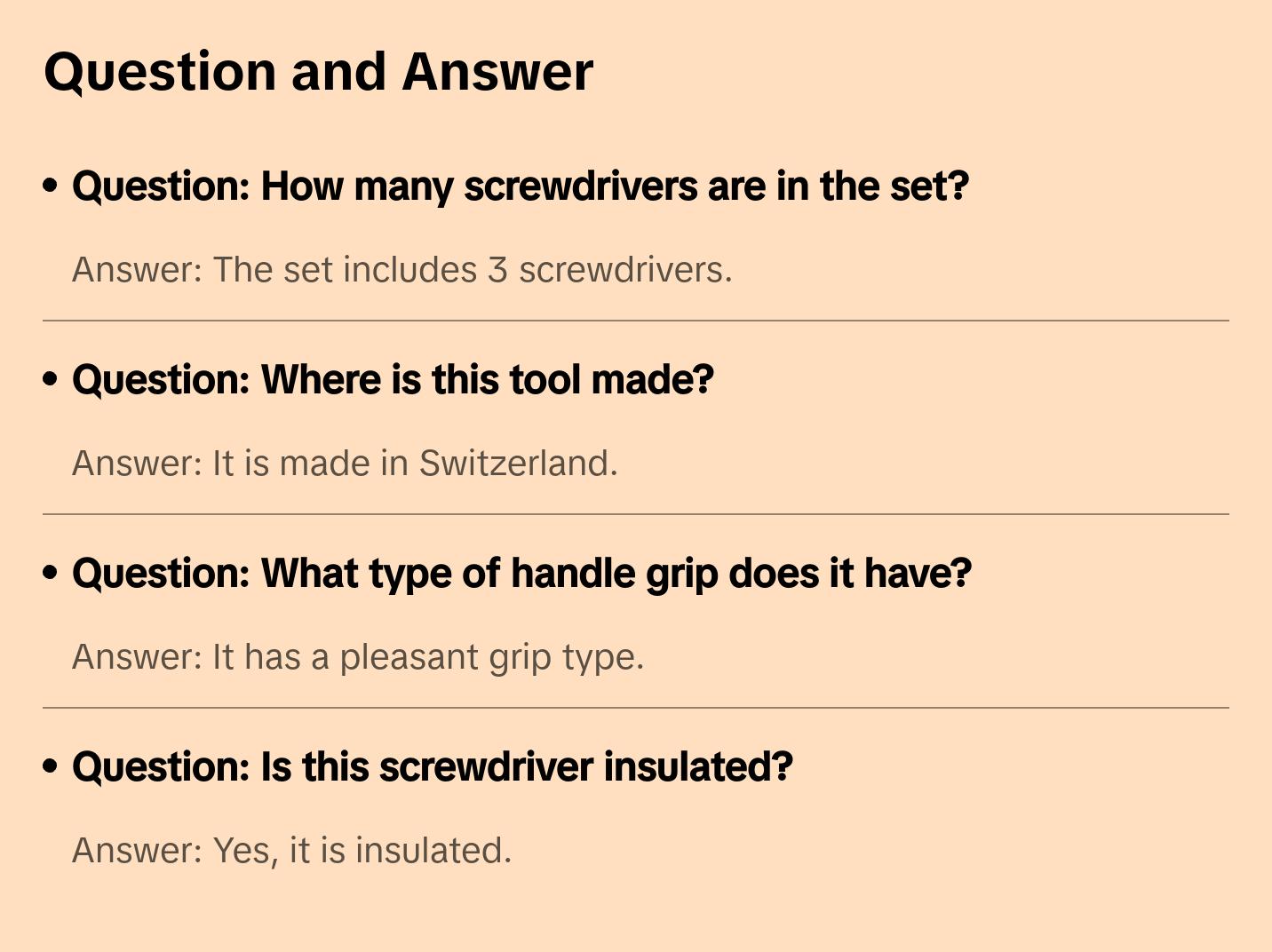Click the divider line below the Switzerland answer
Image resolution: width=1272 pixels, height=952 pixels.
(x=636, y=514)
